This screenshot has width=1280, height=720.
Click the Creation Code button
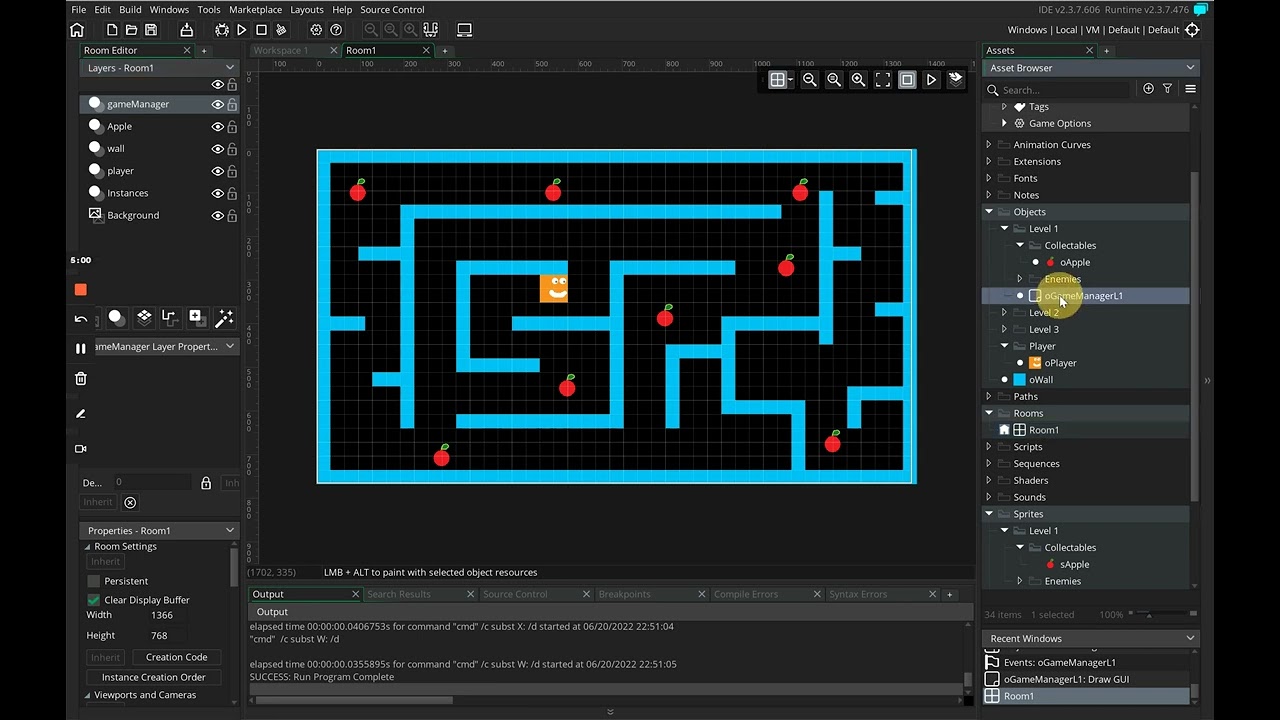point(177,657)
